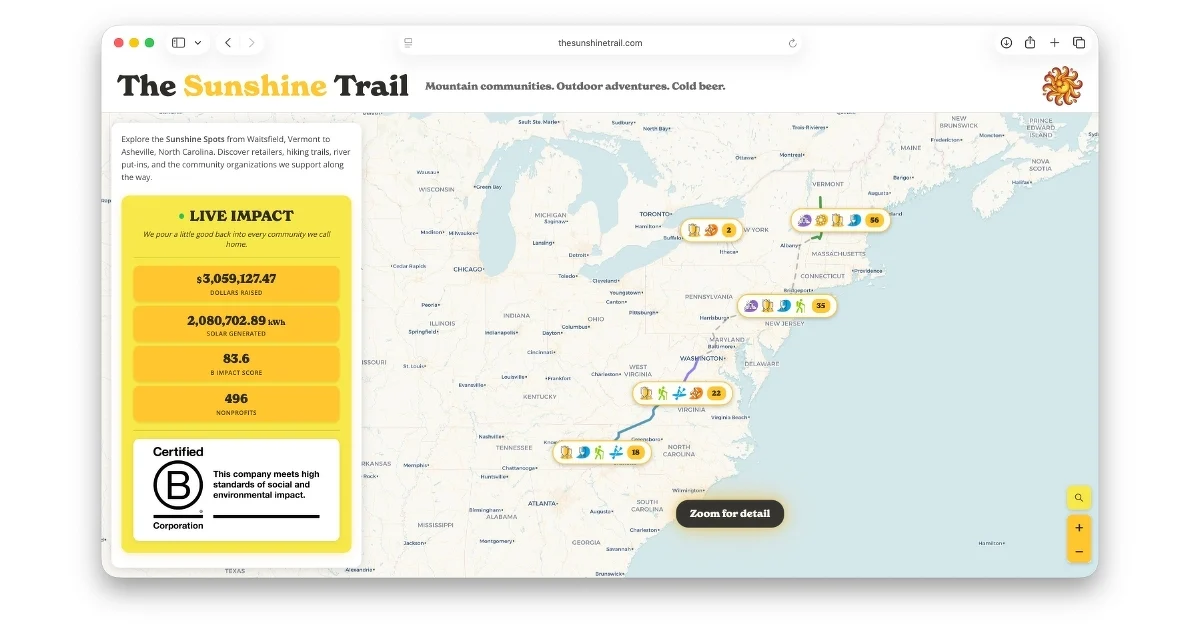The image size is (1200, 627).
Task: Open the page reader menu icon in the address bar
Action: pyautogui.click(x=408, y=43)
